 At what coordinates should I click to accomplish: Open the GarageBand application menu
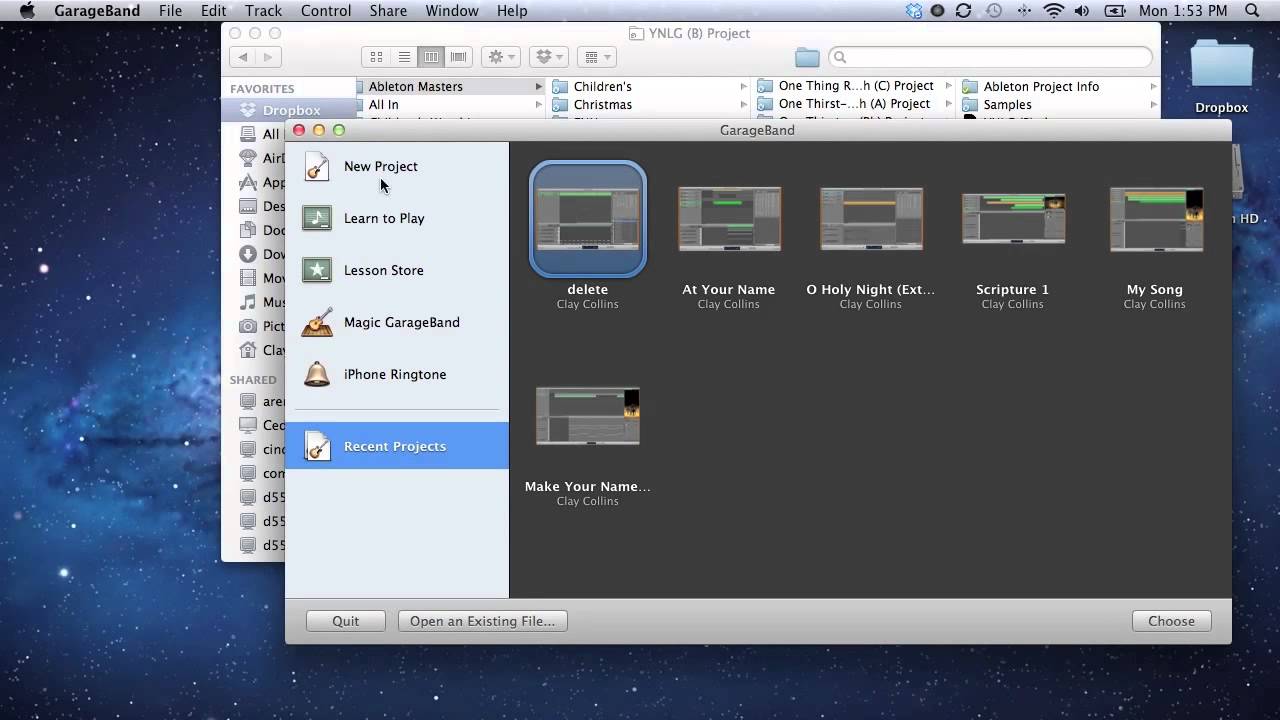coord(95,11)
